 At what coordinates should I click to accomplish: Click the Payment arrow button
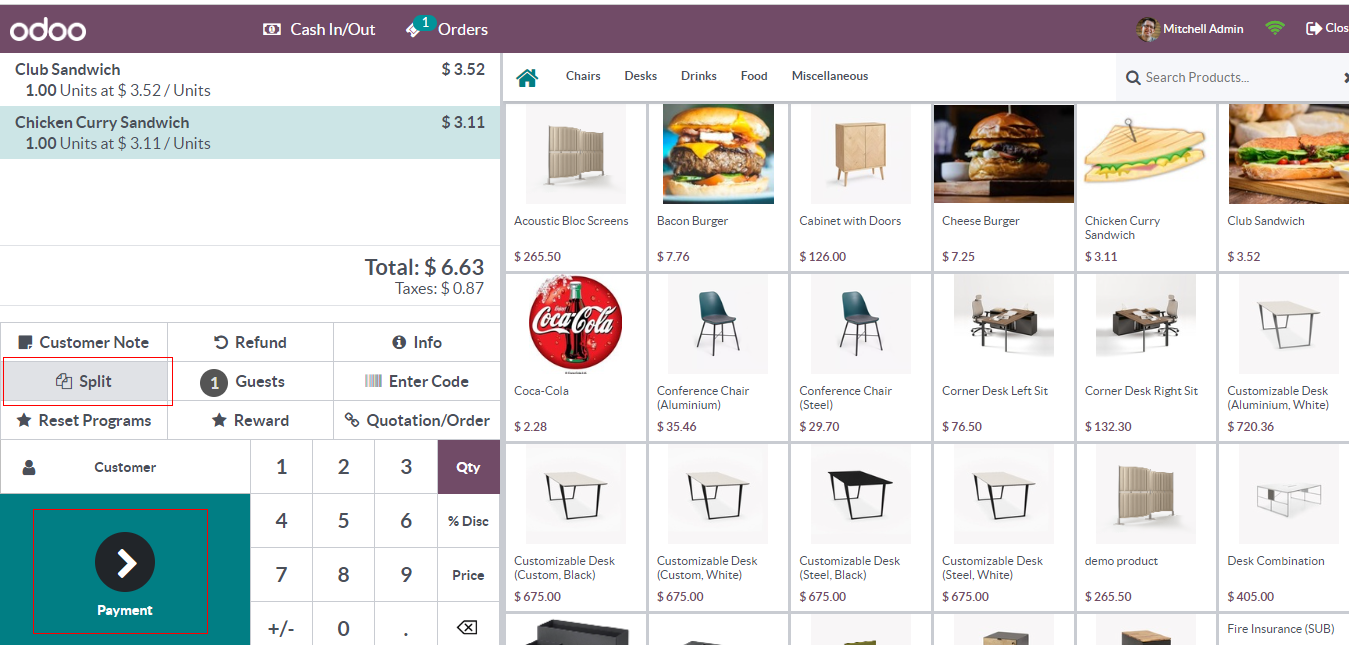coord(125,562)
